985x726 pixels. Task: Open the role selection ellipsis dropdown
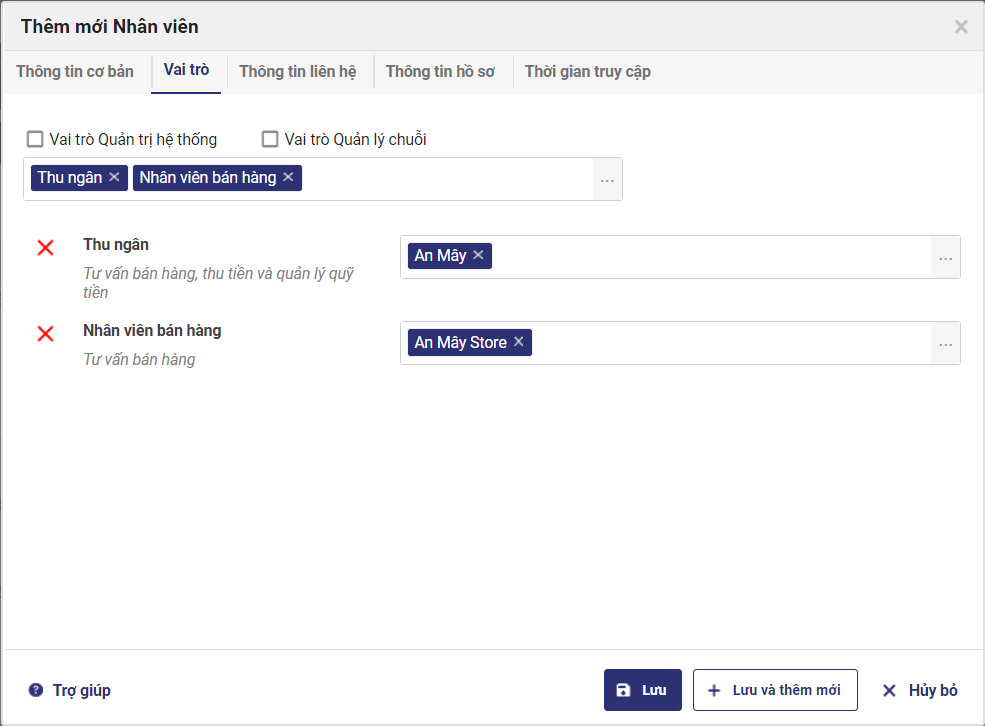tap(607, 180)
